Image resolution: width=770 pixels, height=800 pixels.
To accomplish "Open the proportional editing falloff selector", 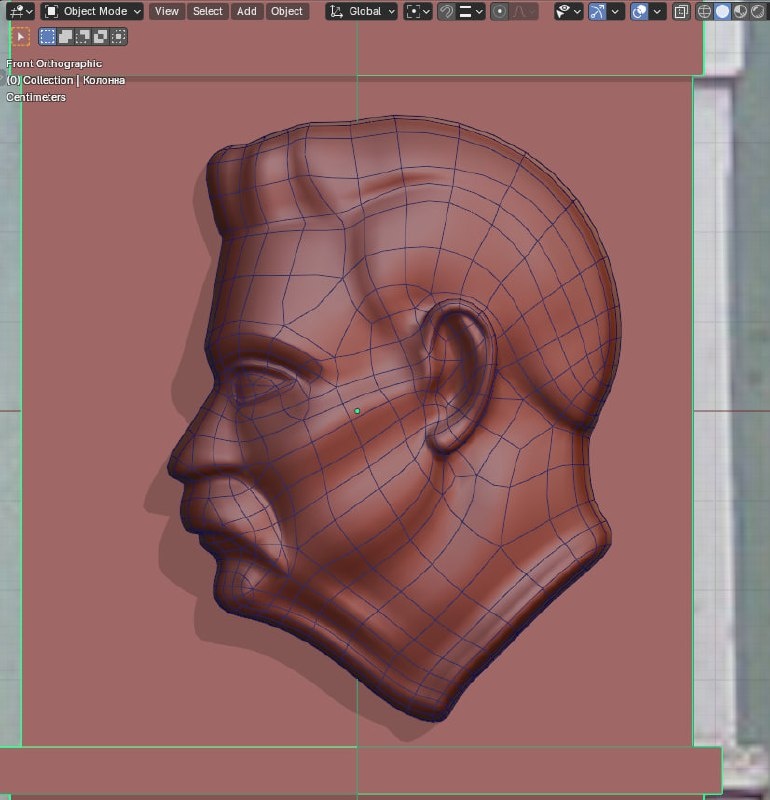I will [524, 11].
